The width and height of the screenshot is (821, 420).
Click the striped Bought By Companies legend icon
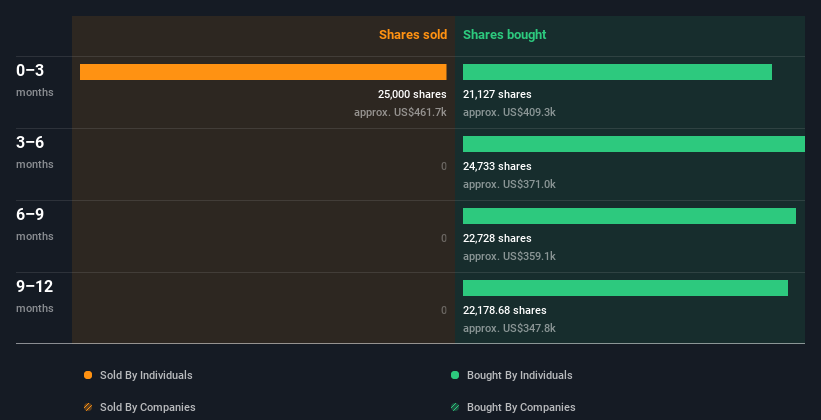tap(455, 407)
